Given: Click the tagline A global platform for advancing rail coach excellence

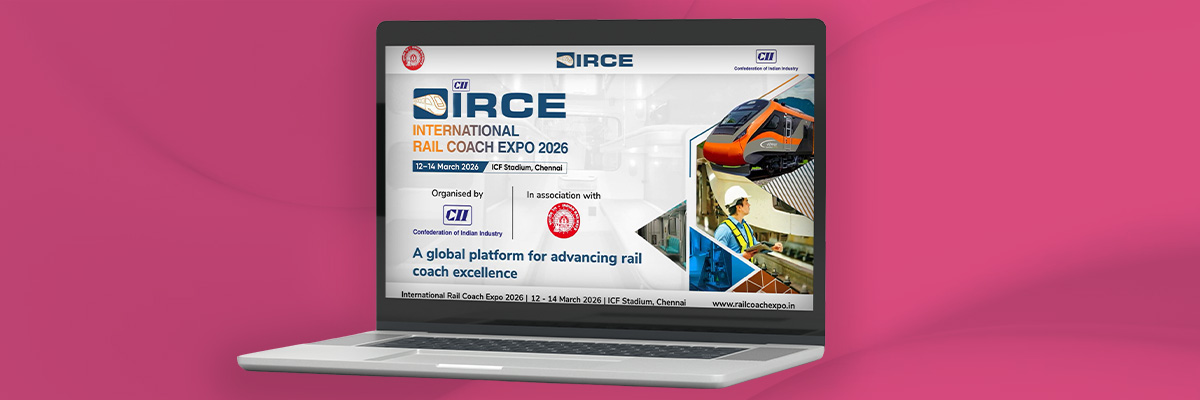Looking at the screenshot, I should click(x=526, y=264).
